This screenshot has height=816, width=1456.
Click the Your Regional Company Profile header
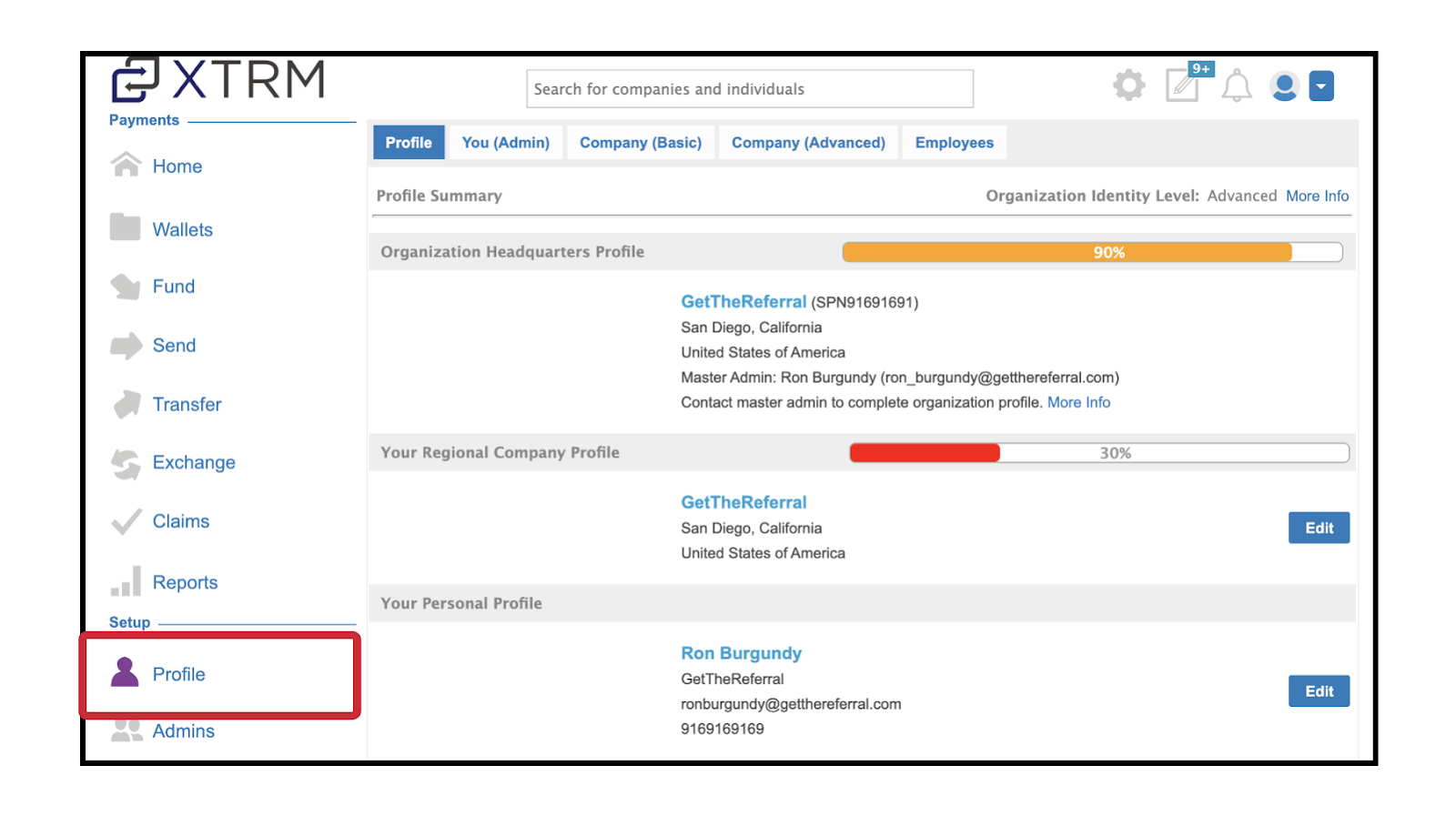(500, 452)
